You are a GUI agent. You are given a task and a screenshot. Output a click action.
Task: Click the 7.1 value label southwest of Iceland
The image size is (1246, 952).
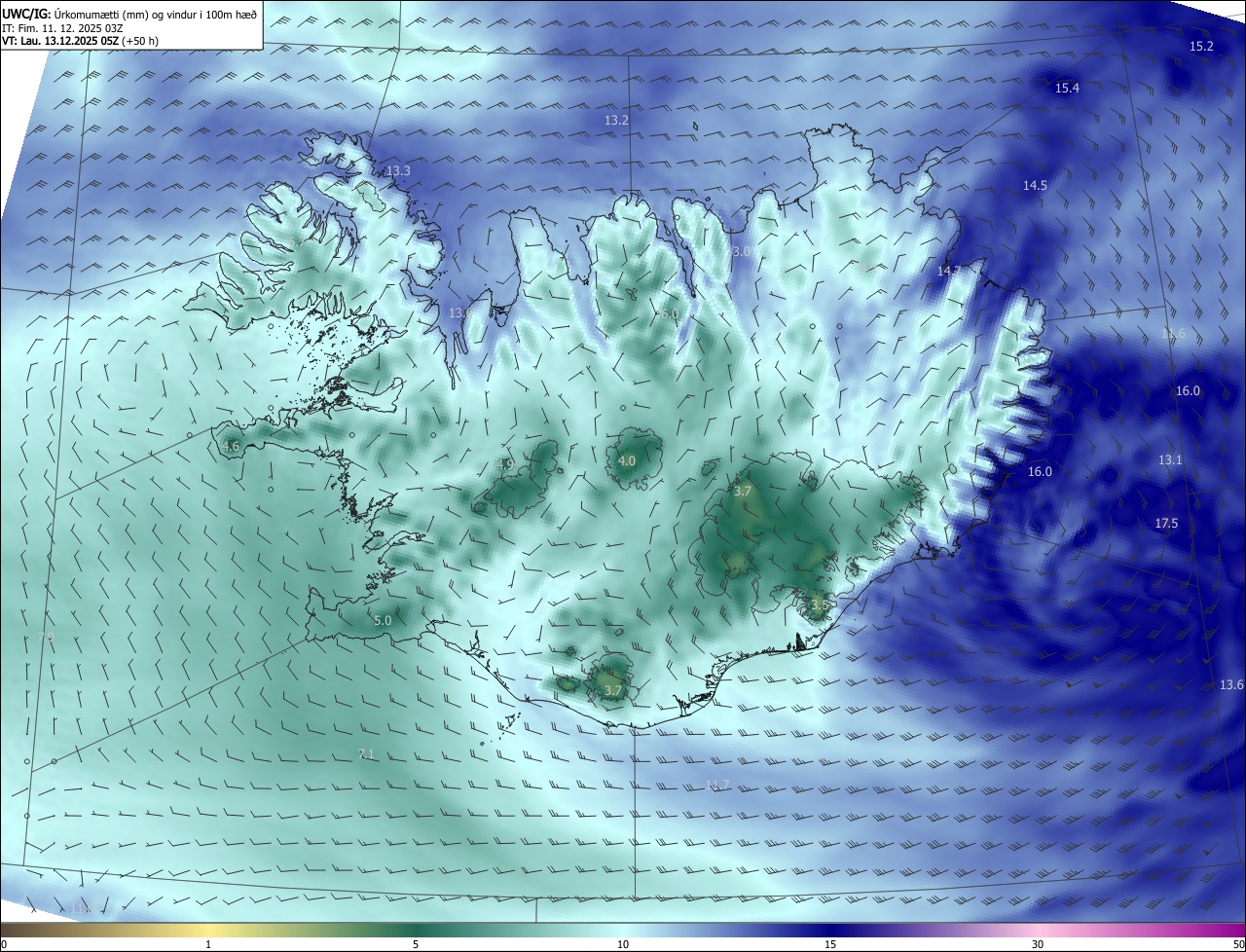[x=366, y=754]
